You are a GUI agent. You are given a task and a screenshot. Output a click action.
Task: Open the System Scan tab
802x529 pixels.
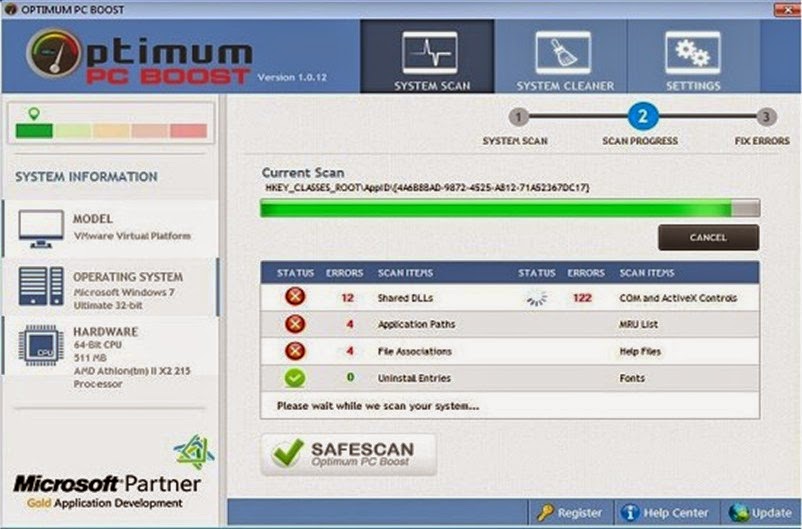pos(427,56)
